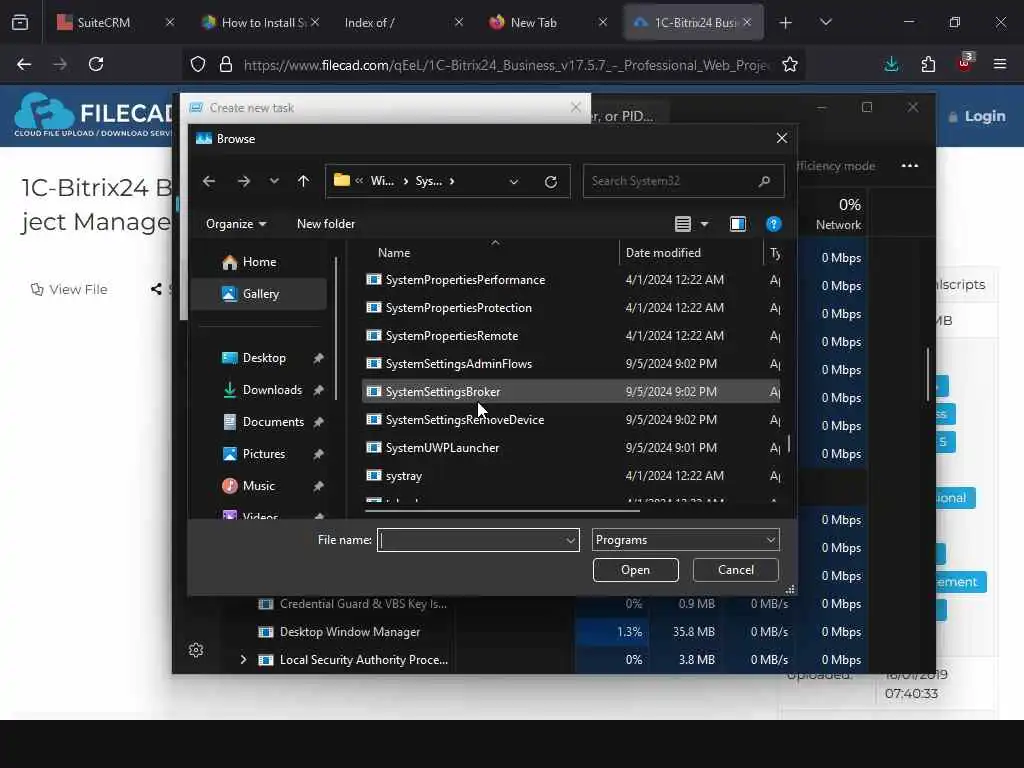Viewport: 1024px width, 768px height.
Task: Close the Create new task dialog
Action: click(x=575, y=107)
